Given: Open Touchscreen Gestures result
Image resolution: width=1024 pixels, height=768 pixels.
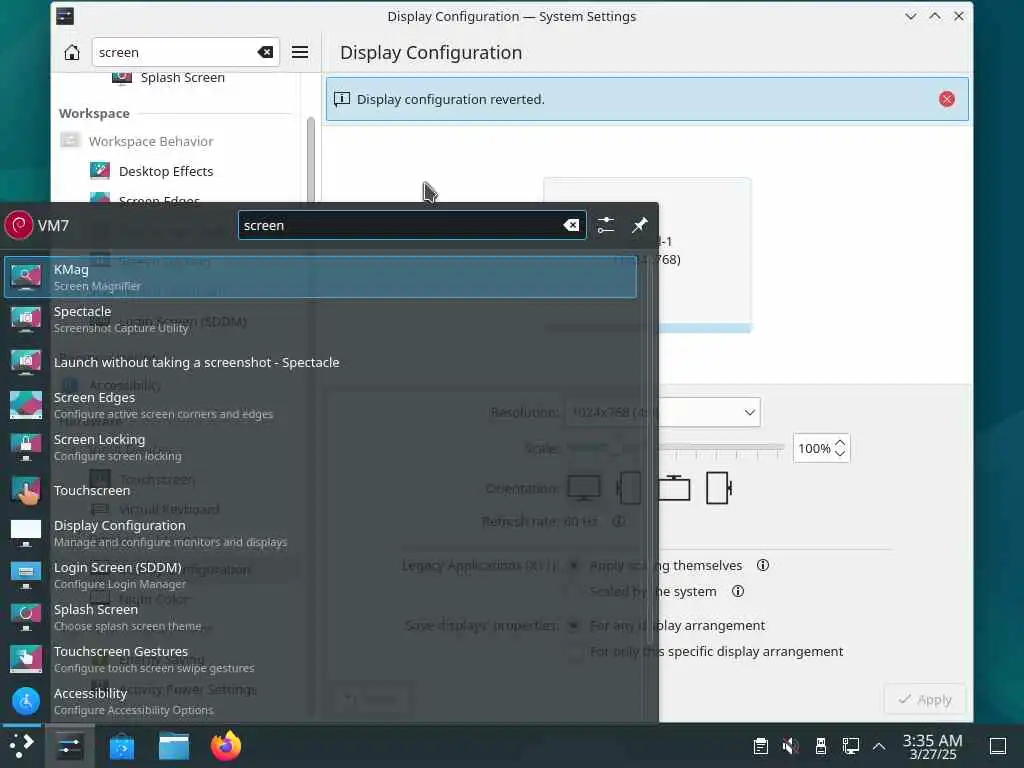Looking at the screenshot, I should (x=320, y=659).
